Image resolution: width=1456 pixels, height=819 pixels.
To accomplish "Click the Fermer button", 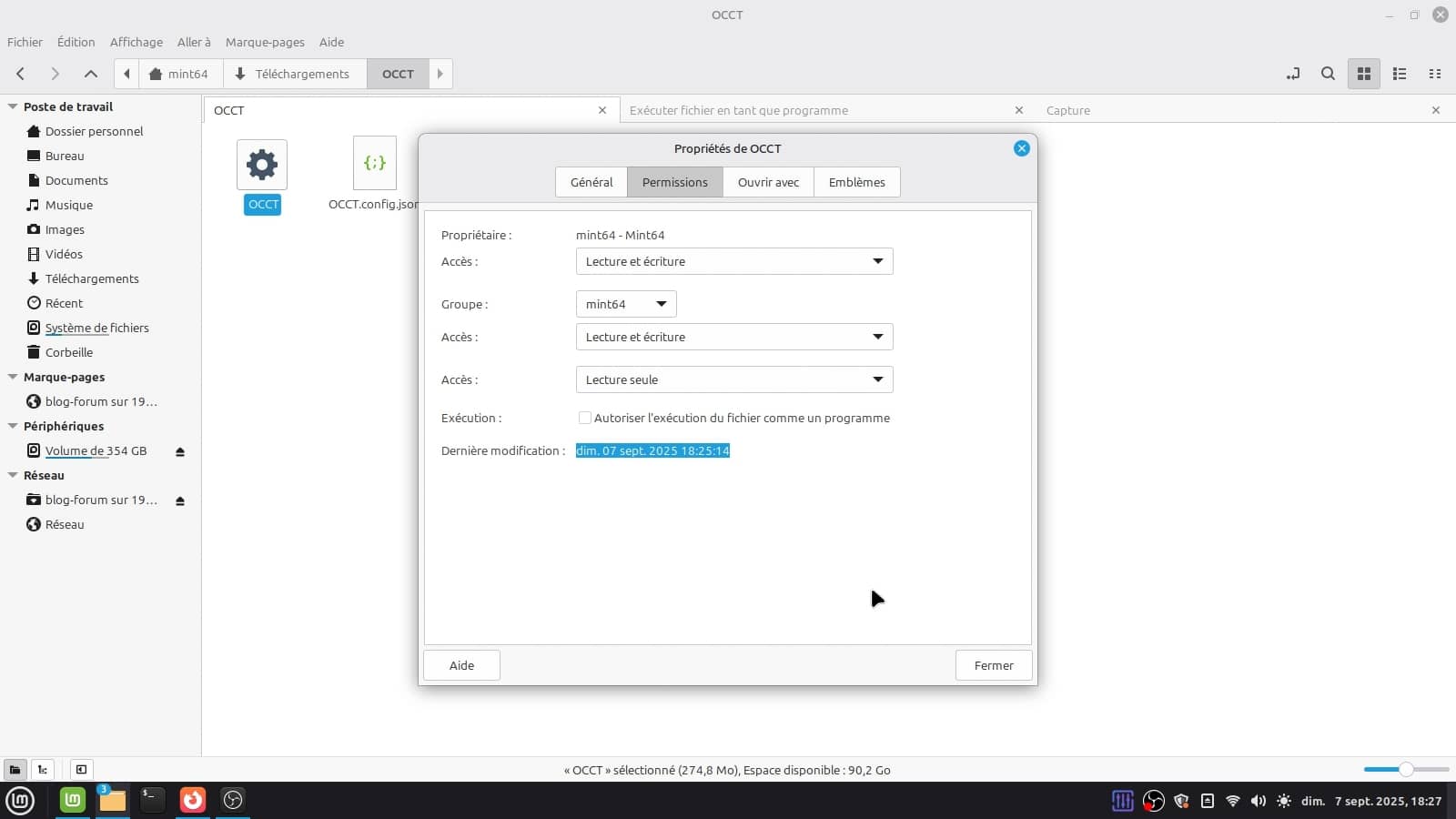I will (x=993, y=665).
